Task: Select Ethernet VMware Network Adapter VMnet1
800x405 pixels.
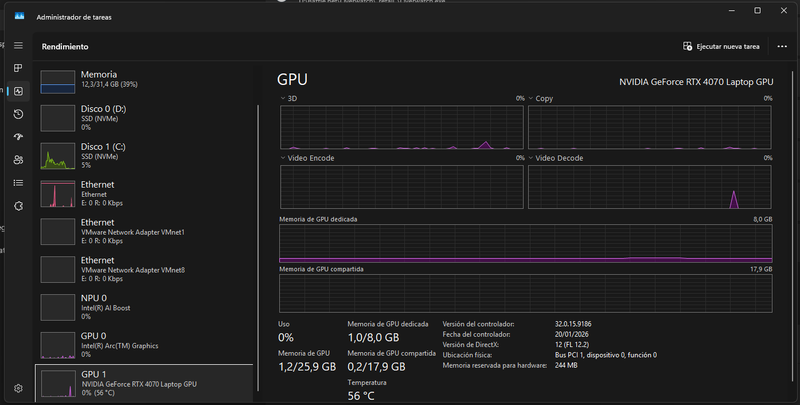Action: (x=144, y=231)
